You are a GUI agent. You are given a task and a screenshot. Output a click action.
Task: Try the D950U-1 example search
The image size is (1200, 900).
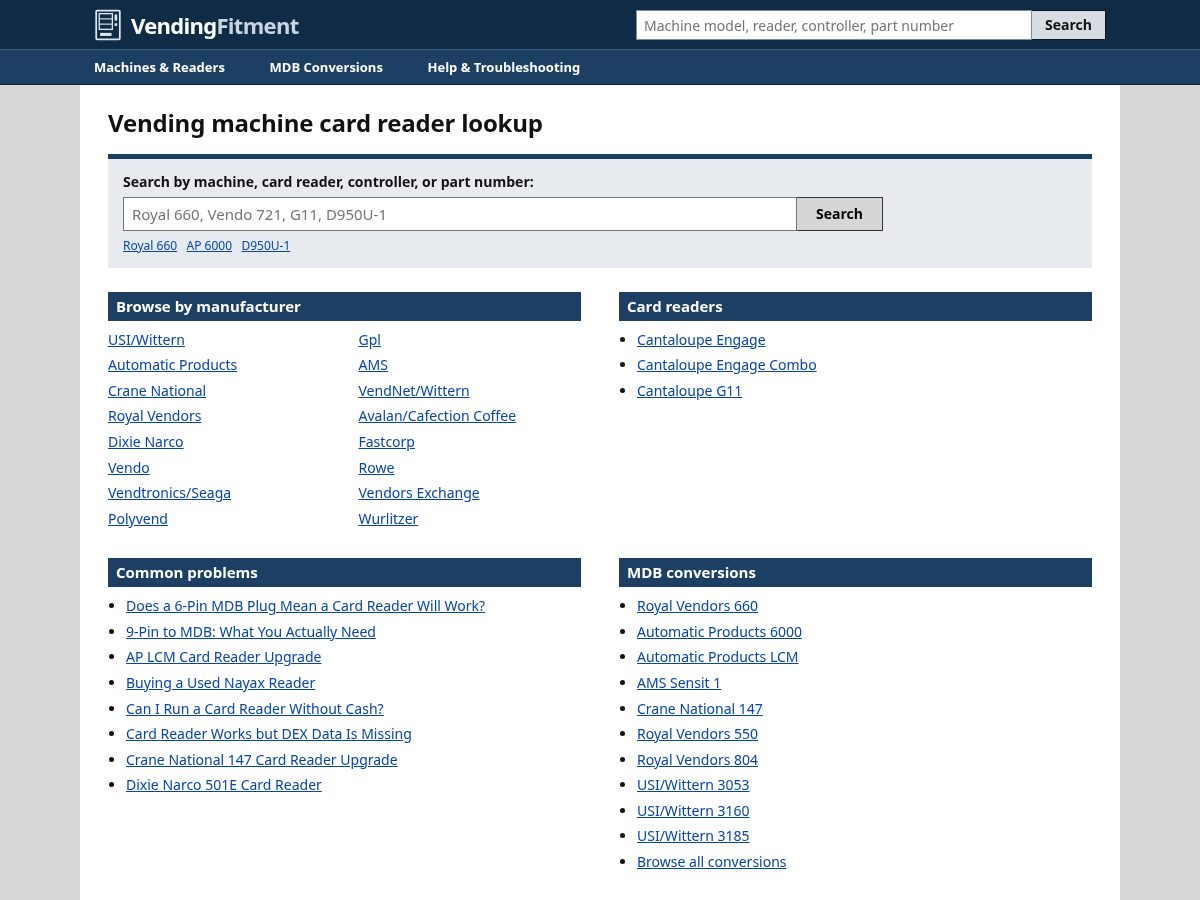click(266, 246)
